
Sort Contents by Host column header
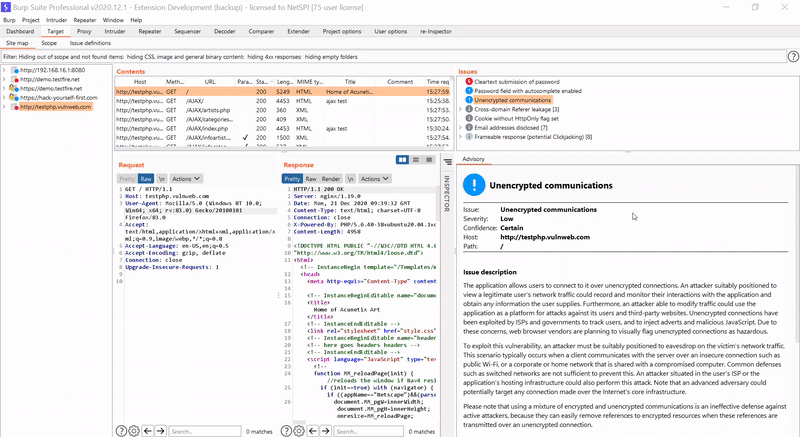pos(140,82)
